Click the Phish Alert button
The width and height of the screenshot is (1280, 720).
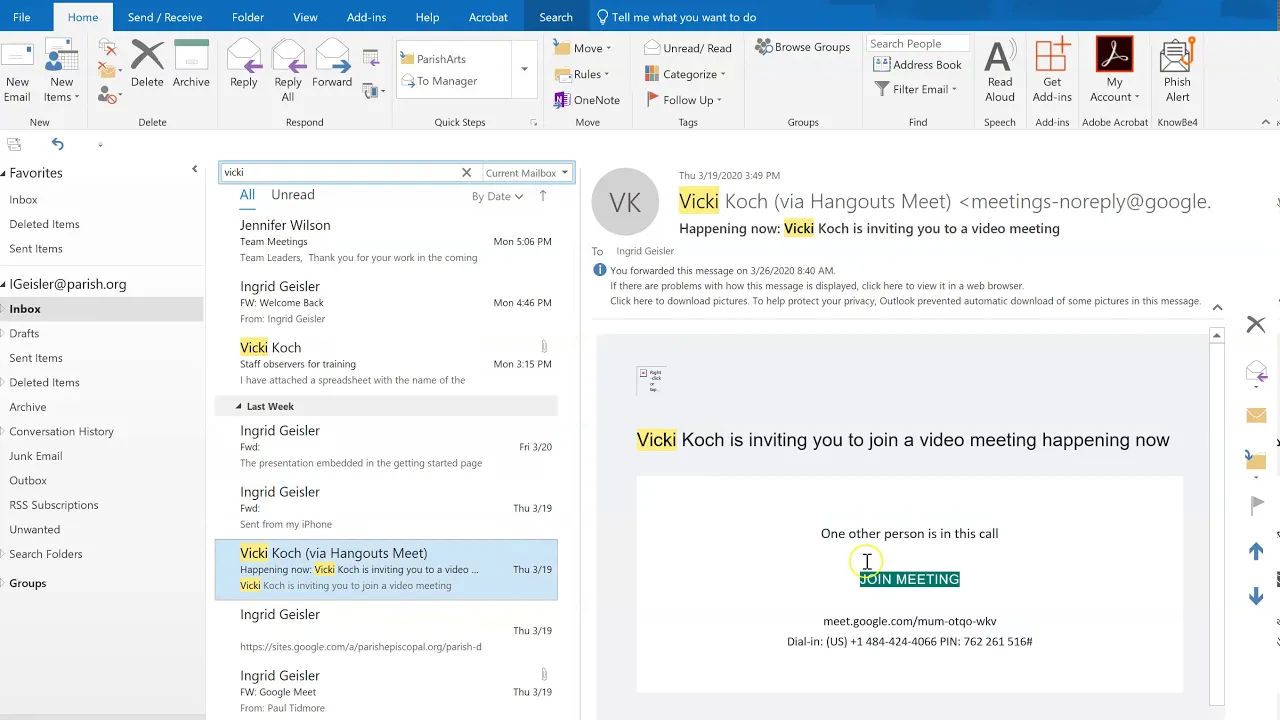(x=1177, y=72)
